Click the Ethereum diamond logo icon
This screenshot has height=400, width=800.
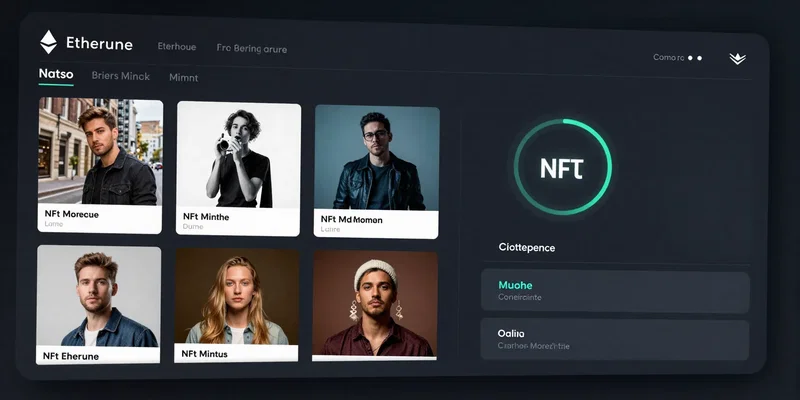coord(48,42)
